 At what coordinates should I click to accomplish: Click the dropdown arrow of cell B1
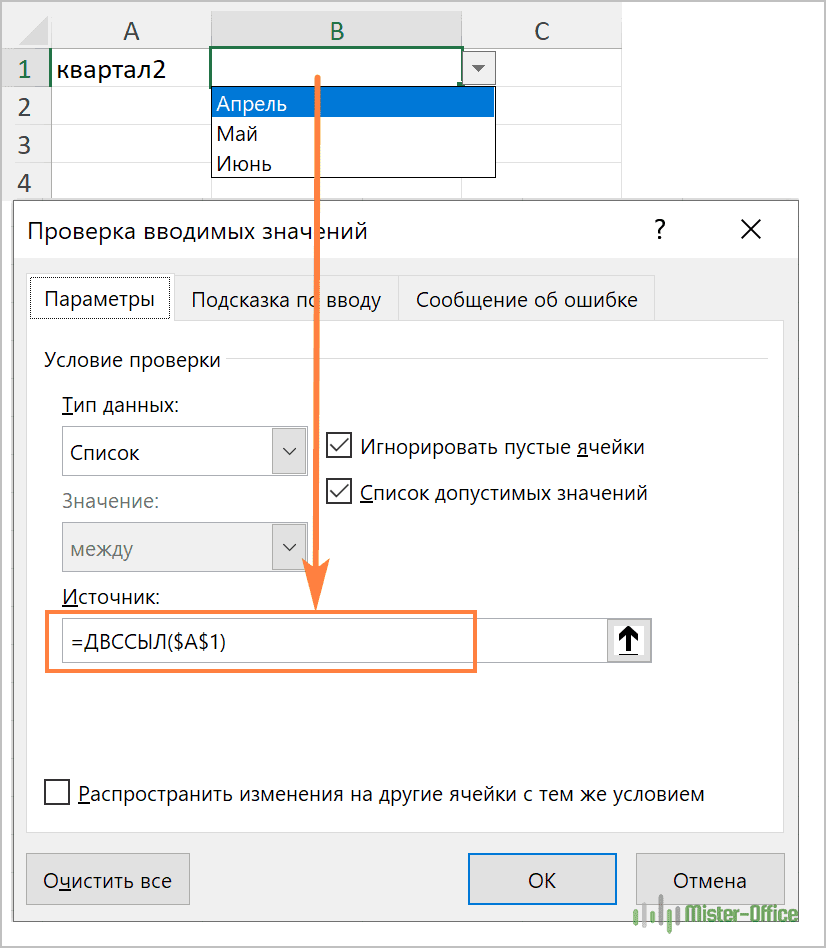point(479,68)
